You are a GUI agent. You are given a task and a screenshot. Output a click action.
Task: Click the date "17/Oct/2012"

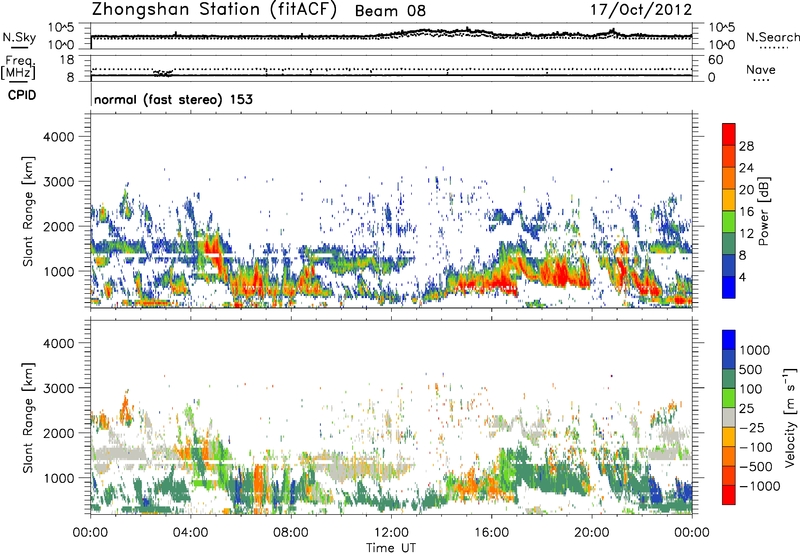(641, 10)
